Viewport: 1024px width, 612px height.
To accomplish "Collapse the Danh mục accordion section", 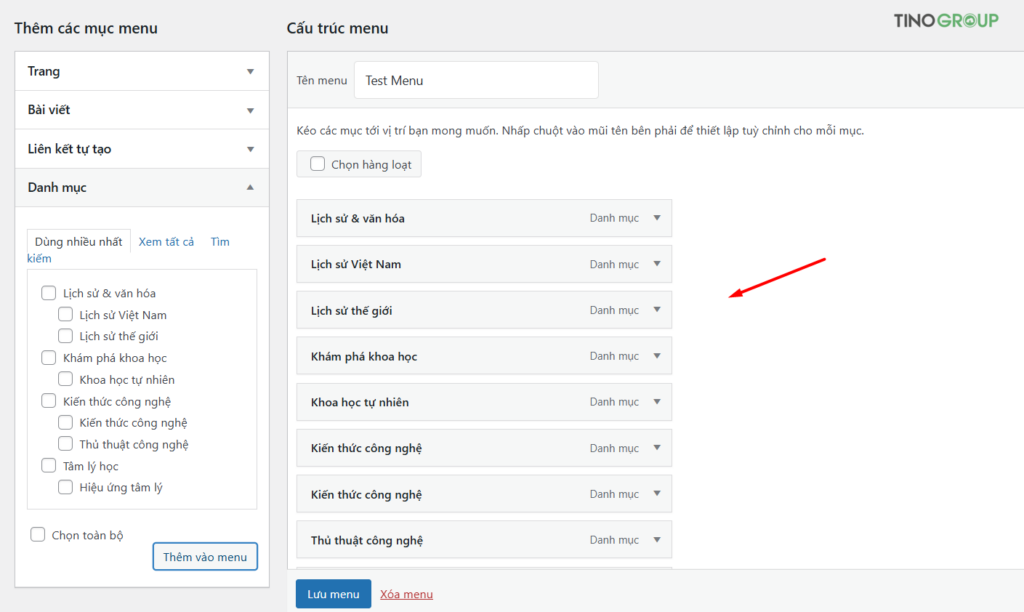I will [142, 187].
